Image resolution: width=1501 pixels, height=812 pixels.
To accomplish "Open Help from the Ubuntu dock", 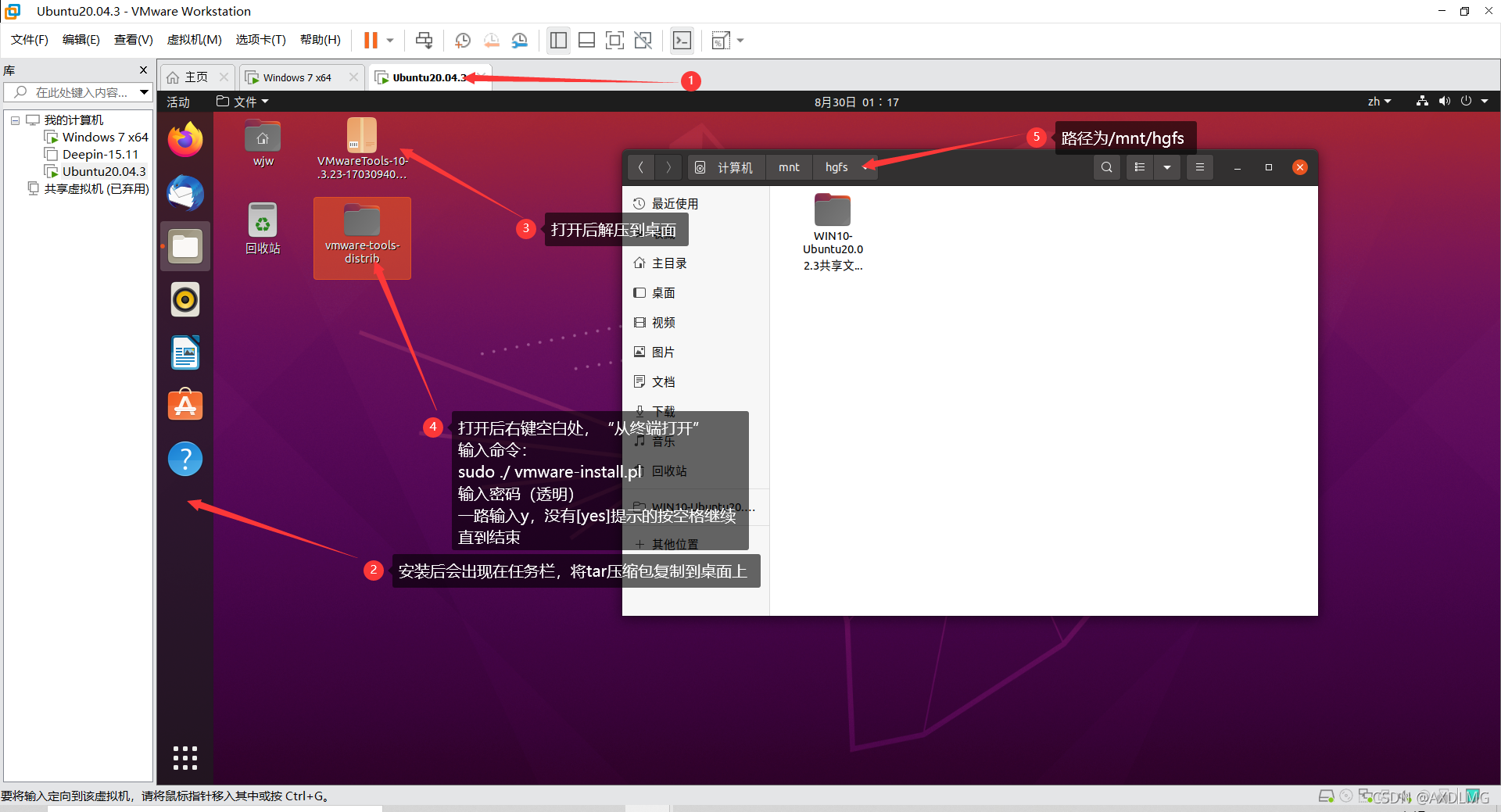I will click(185, 459).
